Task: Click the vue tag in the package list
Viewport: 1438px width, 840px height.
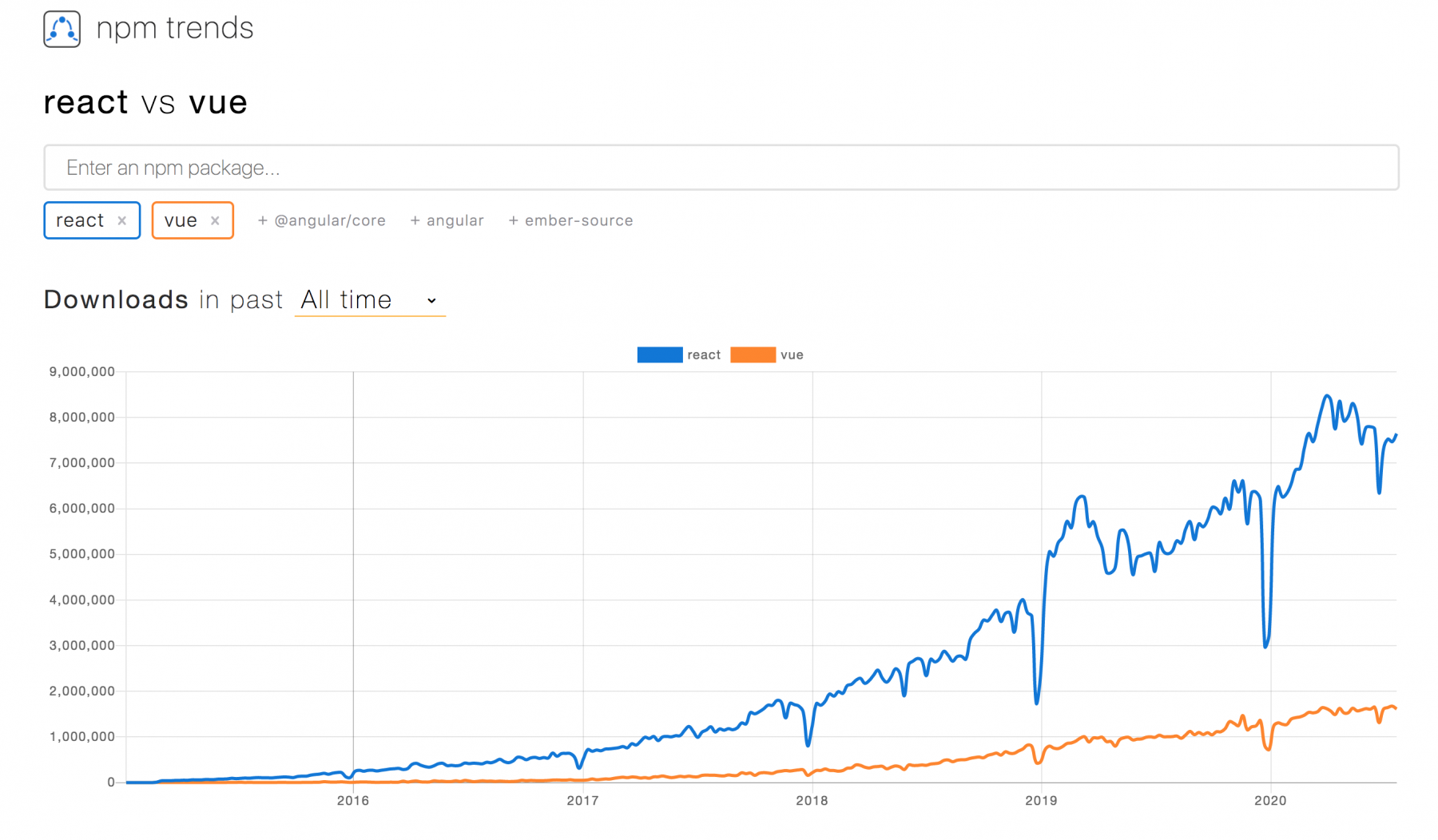Action: [x=181, y=221]
